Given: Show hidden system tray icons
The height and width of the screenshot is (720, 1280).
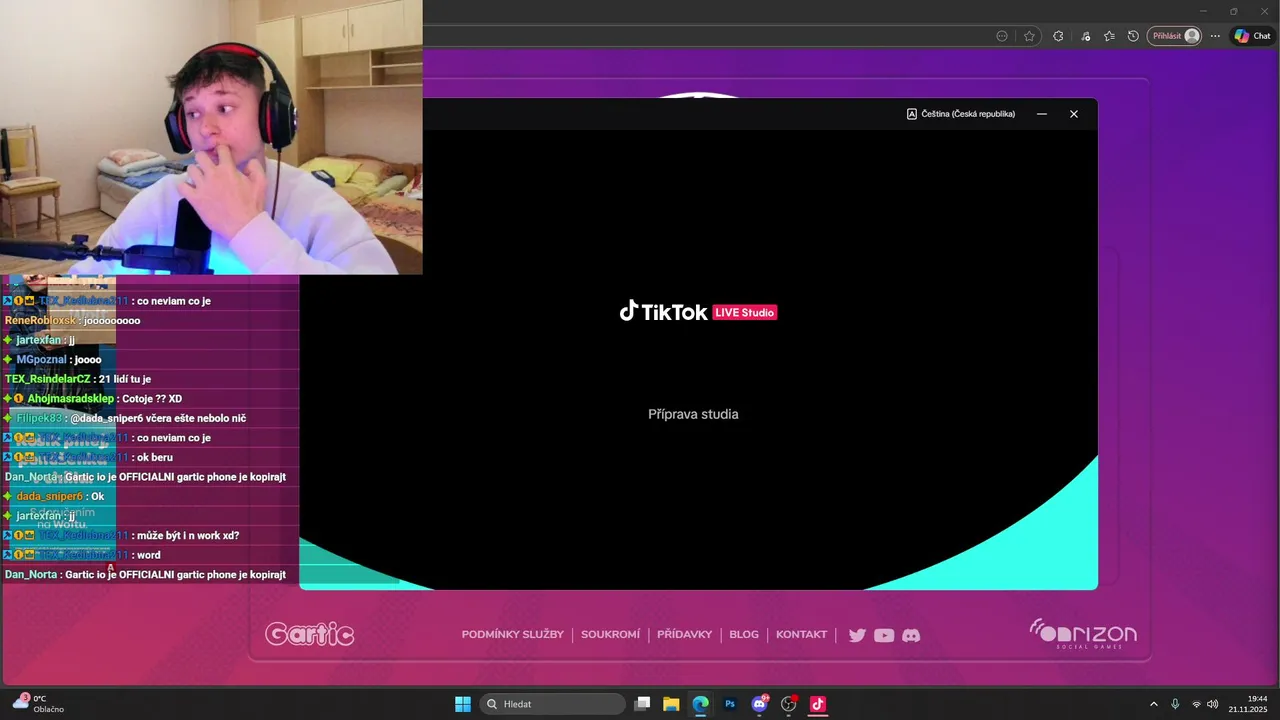Looking at the screenshot, I should tap(1153, 704).
